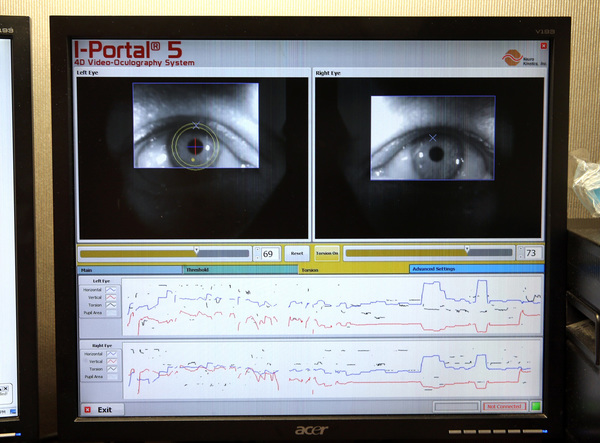Viewport: 600px width, 443px height.
Task: Toggle Right Eye Torsion trace icon
Action: 112,369
